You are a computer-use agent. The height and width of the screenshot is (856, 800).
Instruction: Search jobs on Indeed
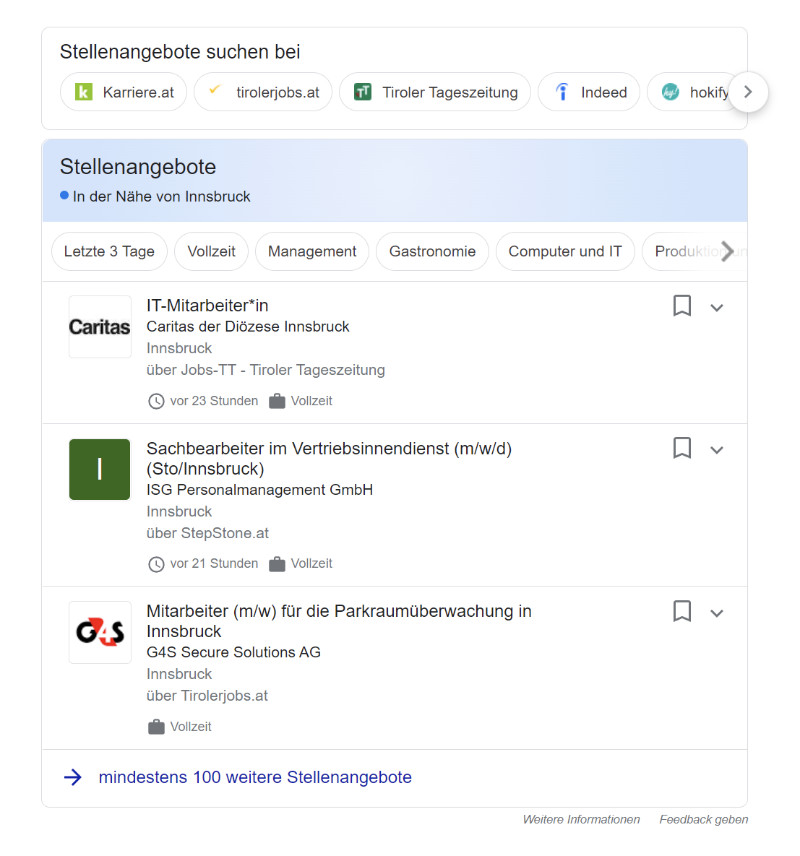tap(589, 92)
